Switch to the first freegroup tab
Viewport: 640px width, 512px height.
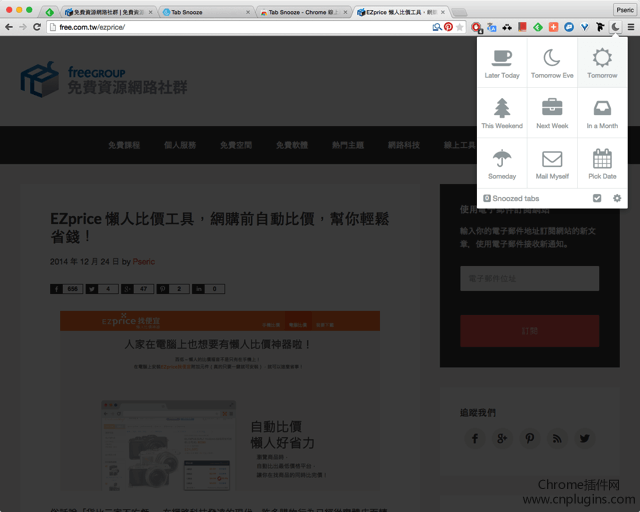pos(107,12)
